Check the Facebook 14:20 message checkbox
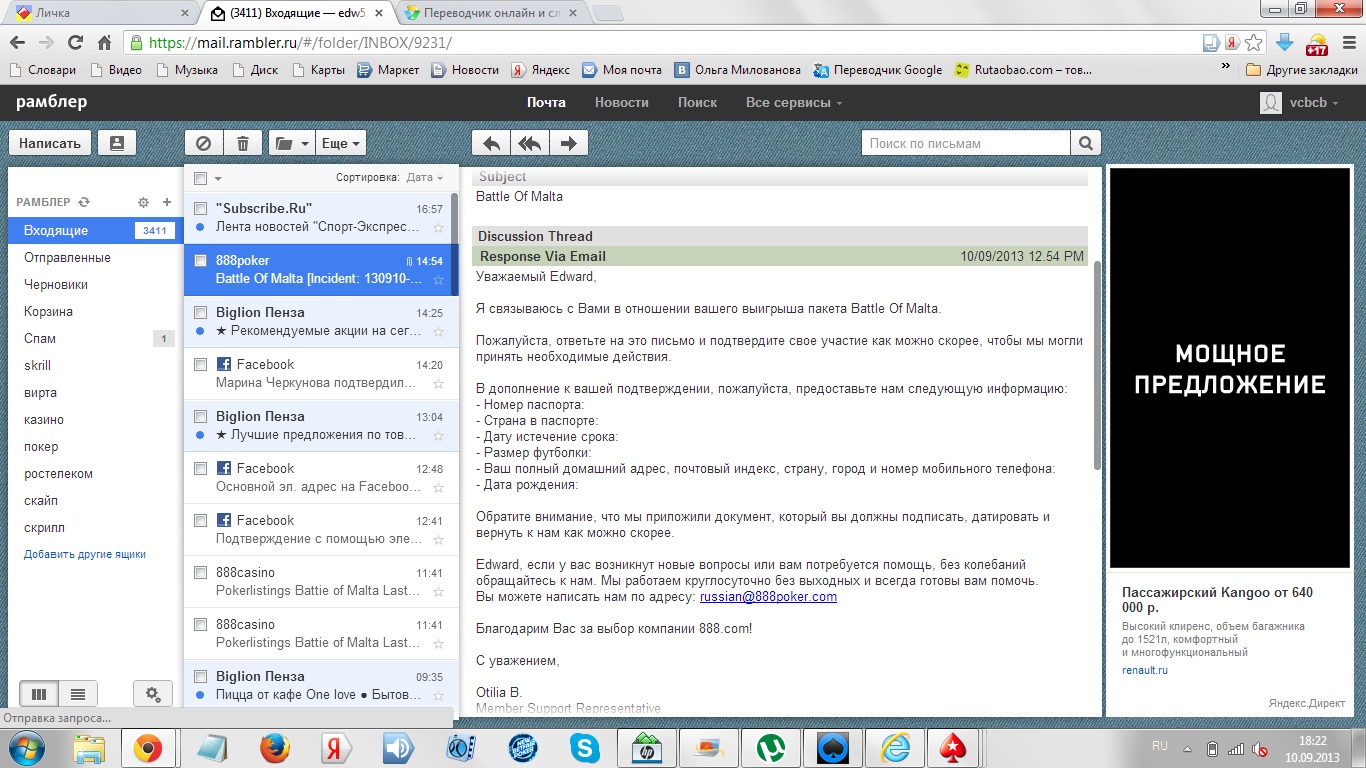The width and height of the screenshot is (1366, 768). [x=200, y=364]
